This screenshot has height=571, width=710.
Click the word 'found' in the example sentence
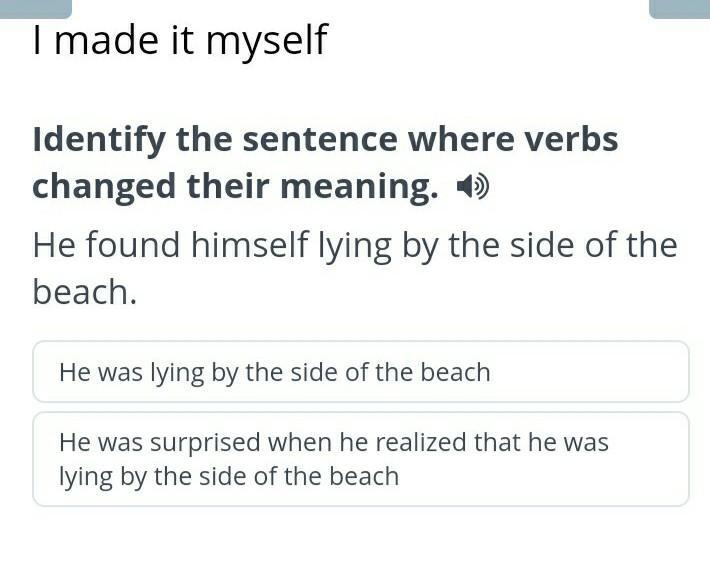coord(133,245)
